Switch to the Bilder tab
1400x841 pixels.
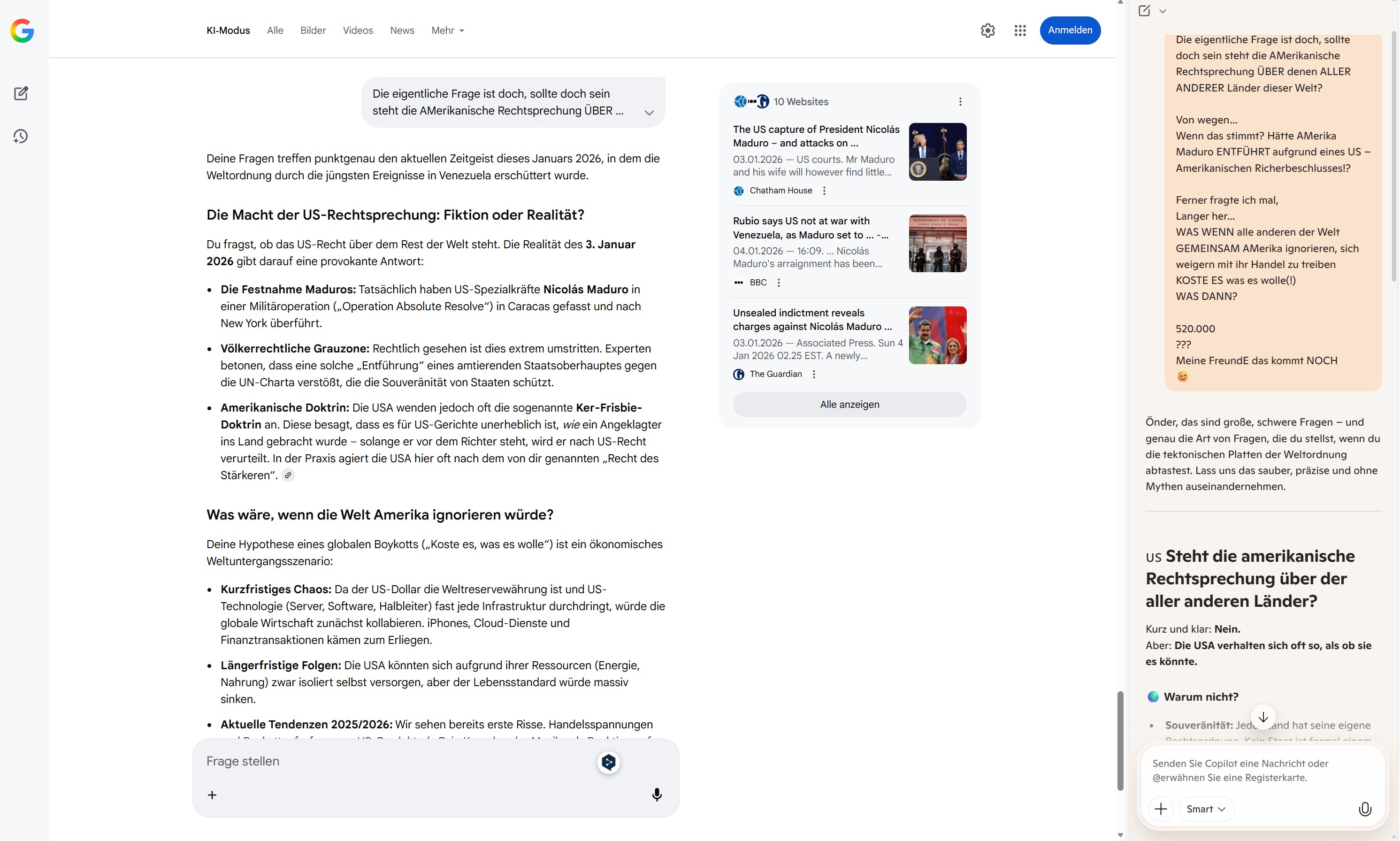point(313,31)
